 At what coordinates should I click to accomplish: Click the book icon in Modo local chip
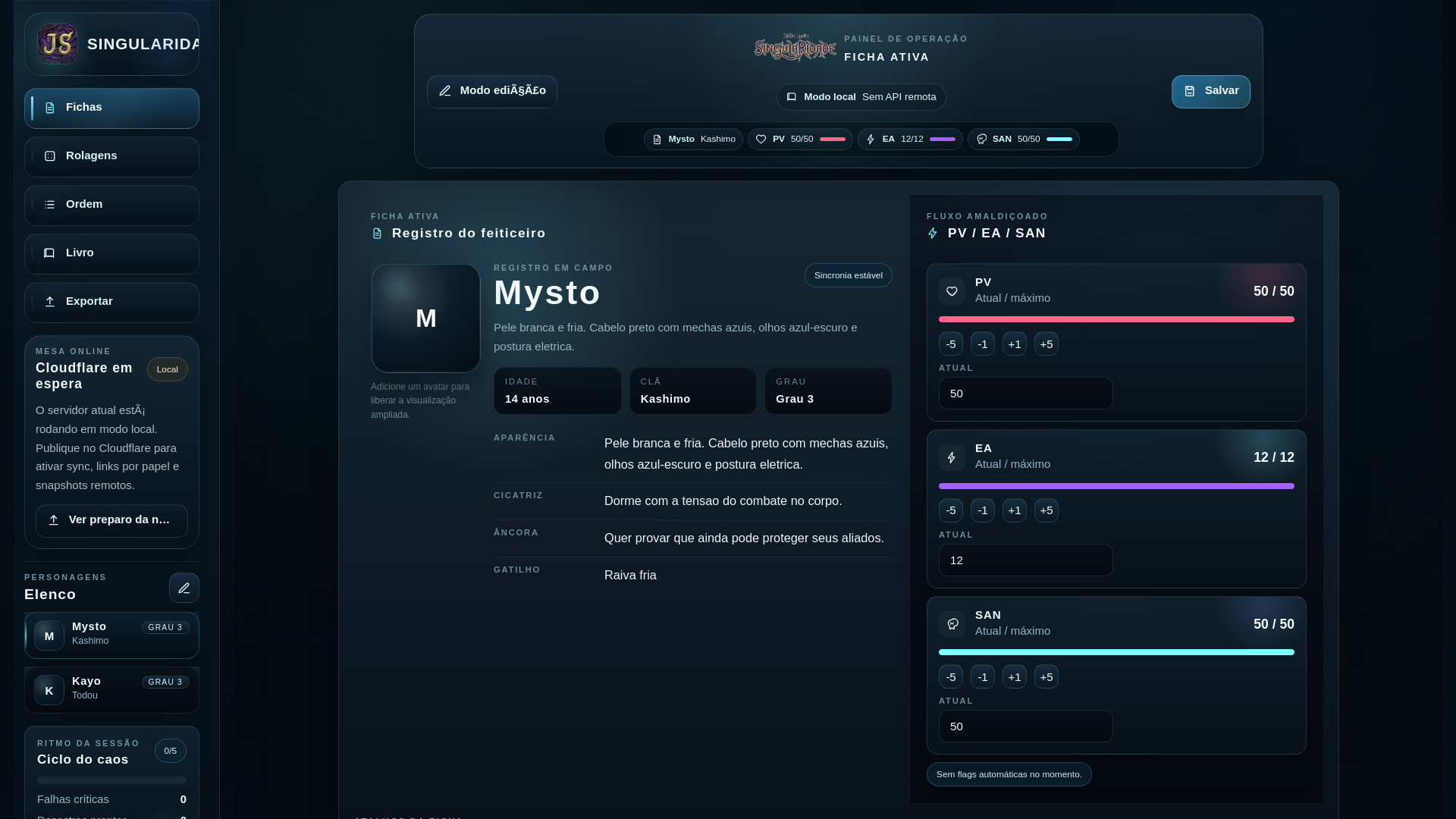click(792, 97)
